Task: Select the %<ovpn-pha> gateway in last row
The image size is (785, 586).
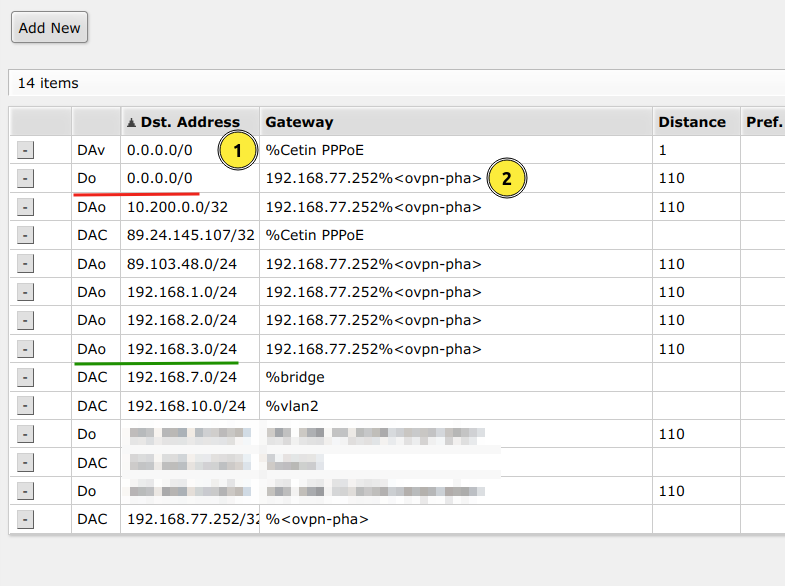Action: [317, 519]
